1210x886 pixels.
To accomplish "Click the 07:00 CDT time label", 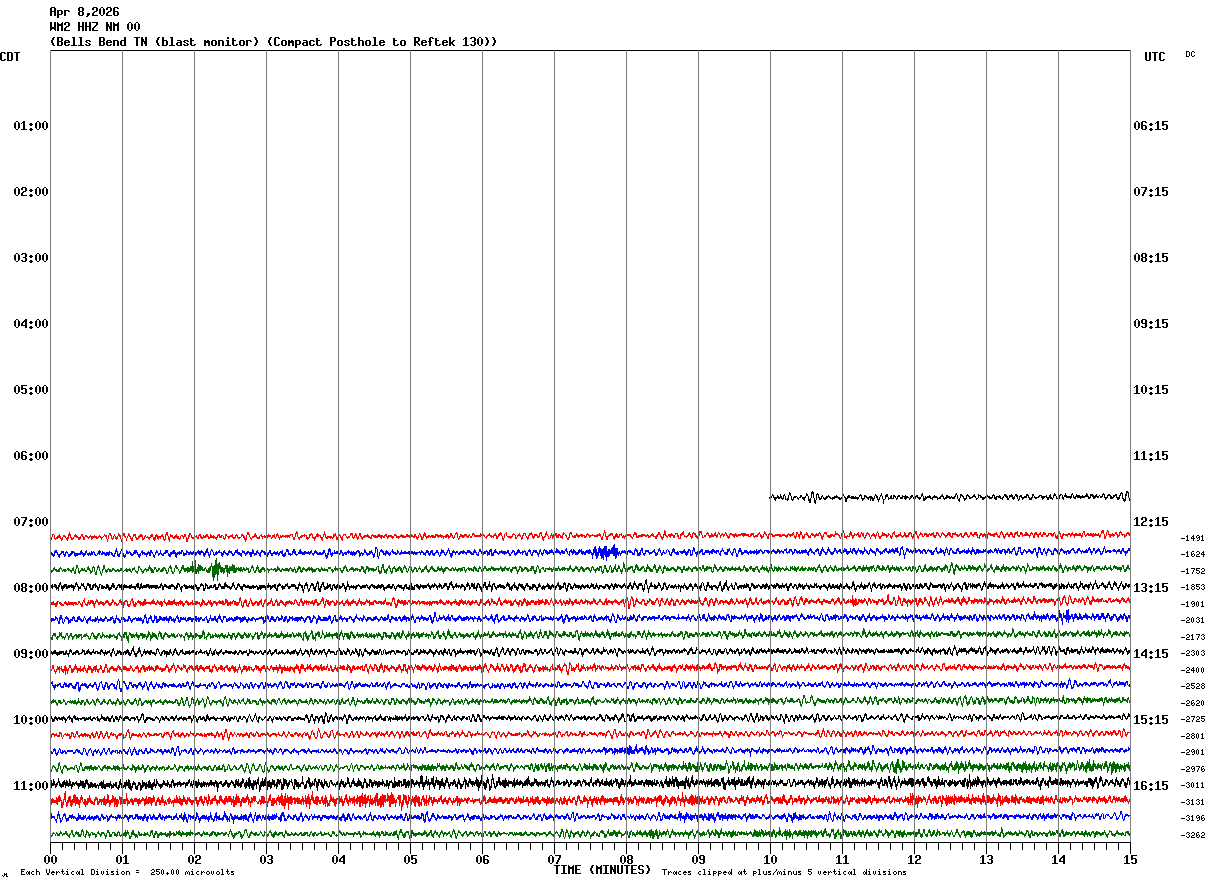I will click(x=31, y=522).
